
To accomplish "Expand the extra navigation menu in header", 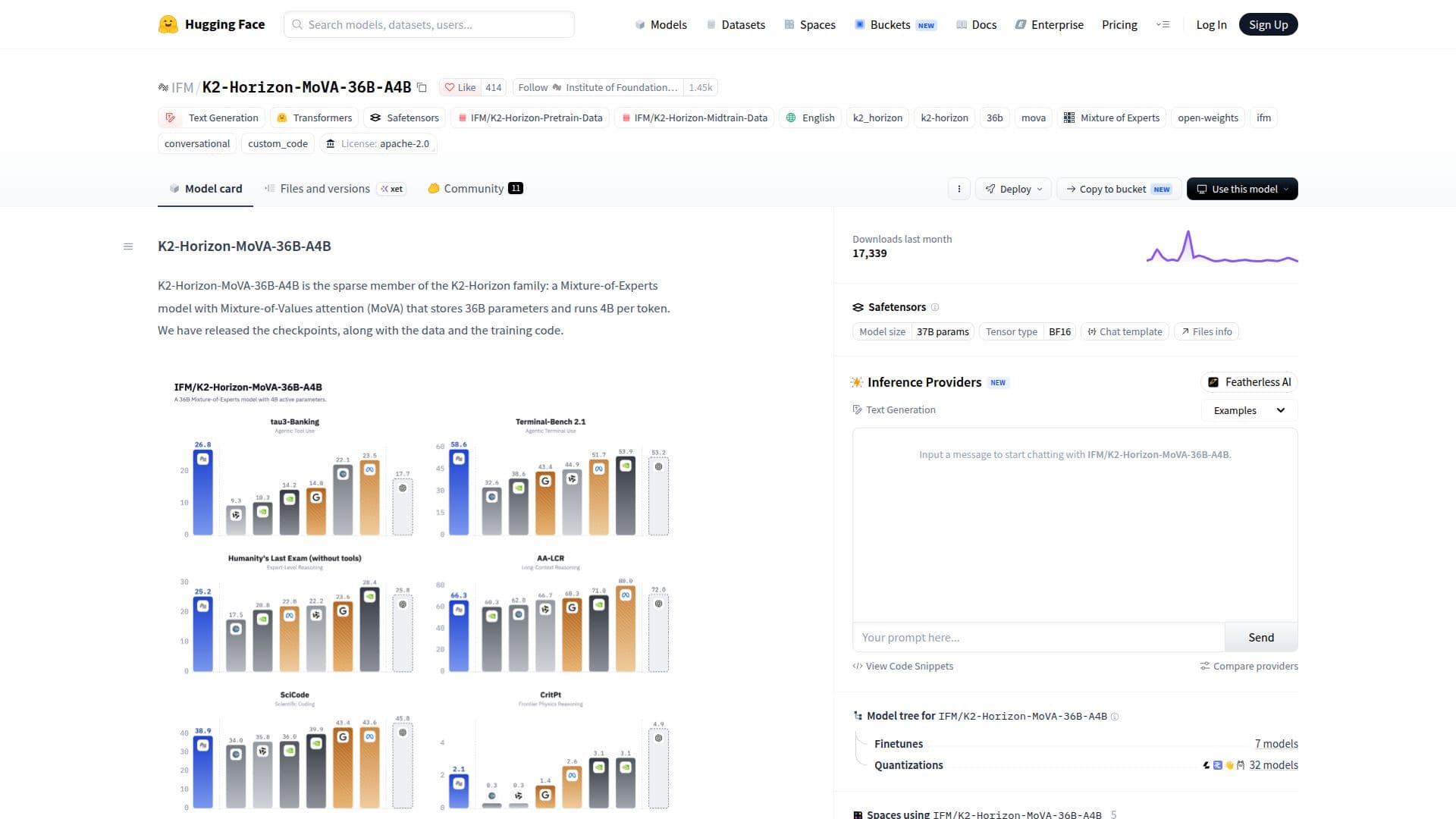I will [1163, 24].
